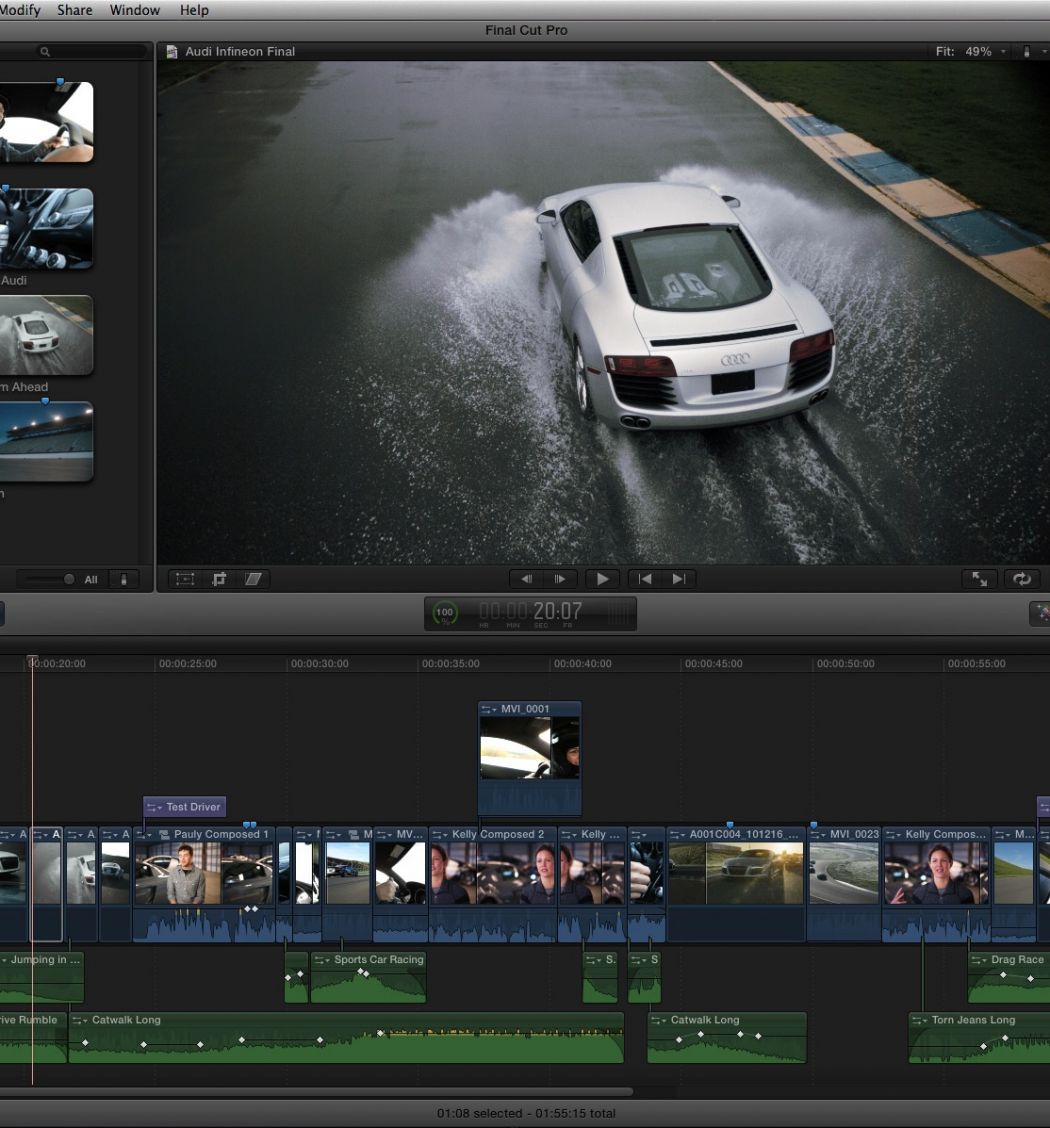This screenshot has width=1050, height=1128.
Task: Open the Share menu
Action: tap(74, 10)
